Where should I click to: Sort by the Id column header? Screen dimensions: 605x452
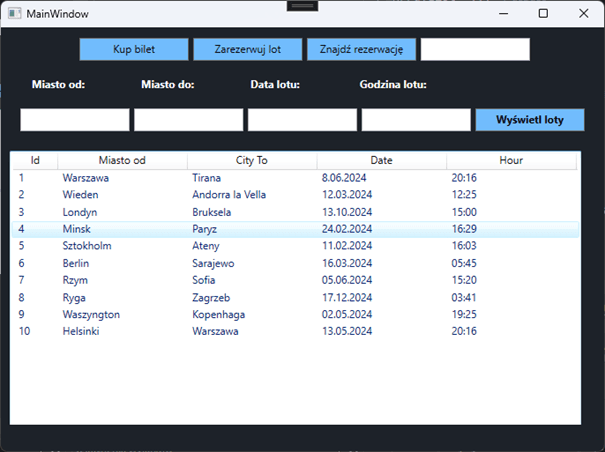tap(35, 160)
